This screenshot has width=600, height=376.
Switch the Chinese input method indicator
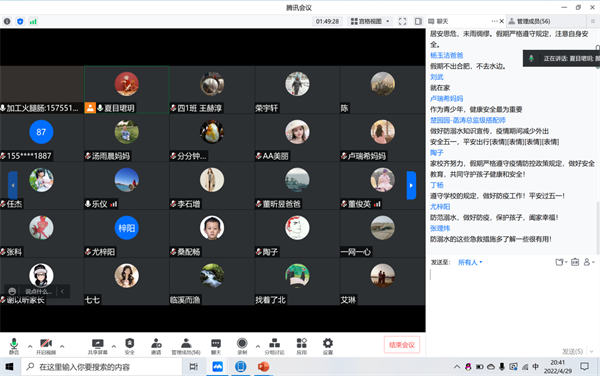click(x=535, y=366)
